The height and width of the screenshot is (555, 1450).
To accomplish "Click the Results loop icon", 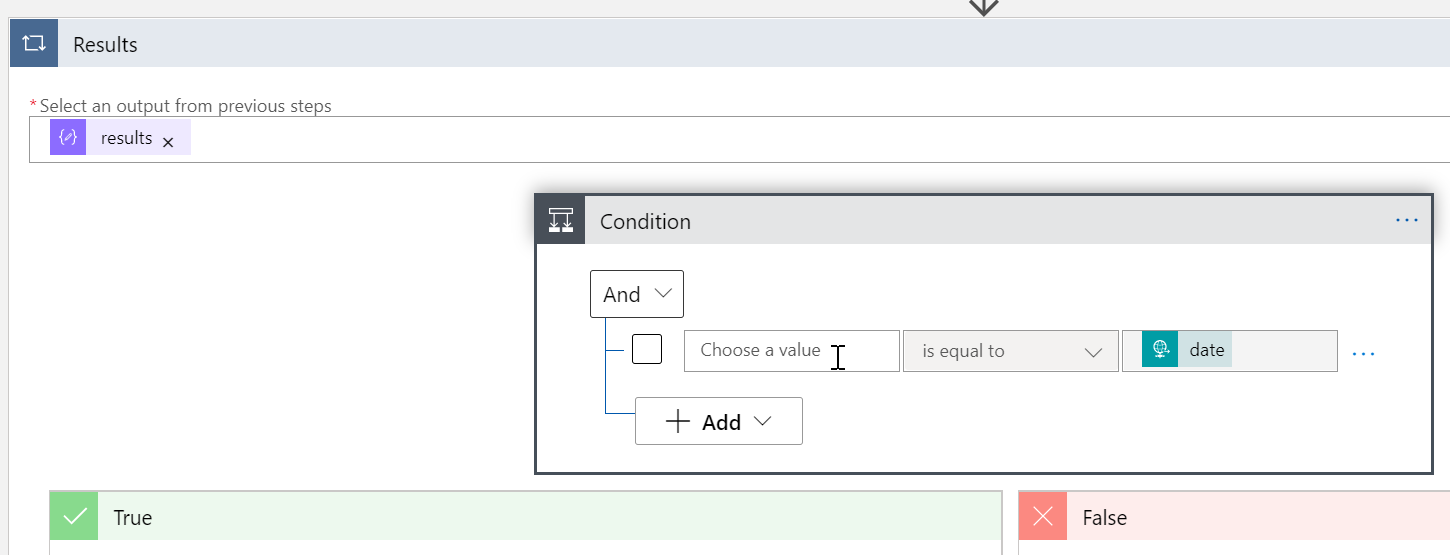I will [34, 44].
